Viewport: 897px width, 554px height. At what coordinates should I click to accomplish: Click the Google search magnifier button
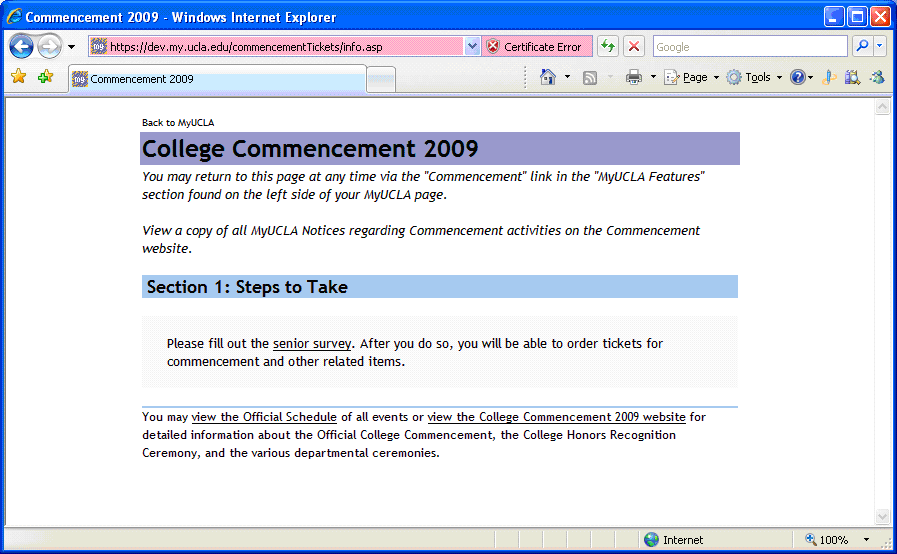(x=861, y=47)
